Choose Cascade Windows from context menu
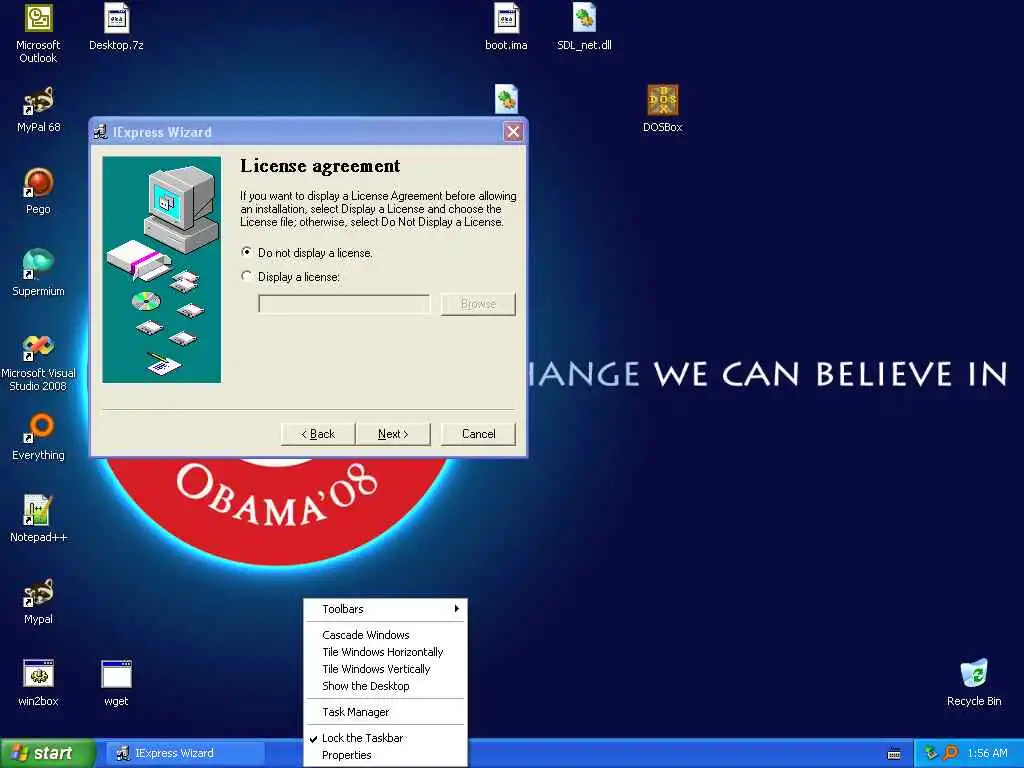The height and width of the screenshot is (768, 1024). point(386,635)
